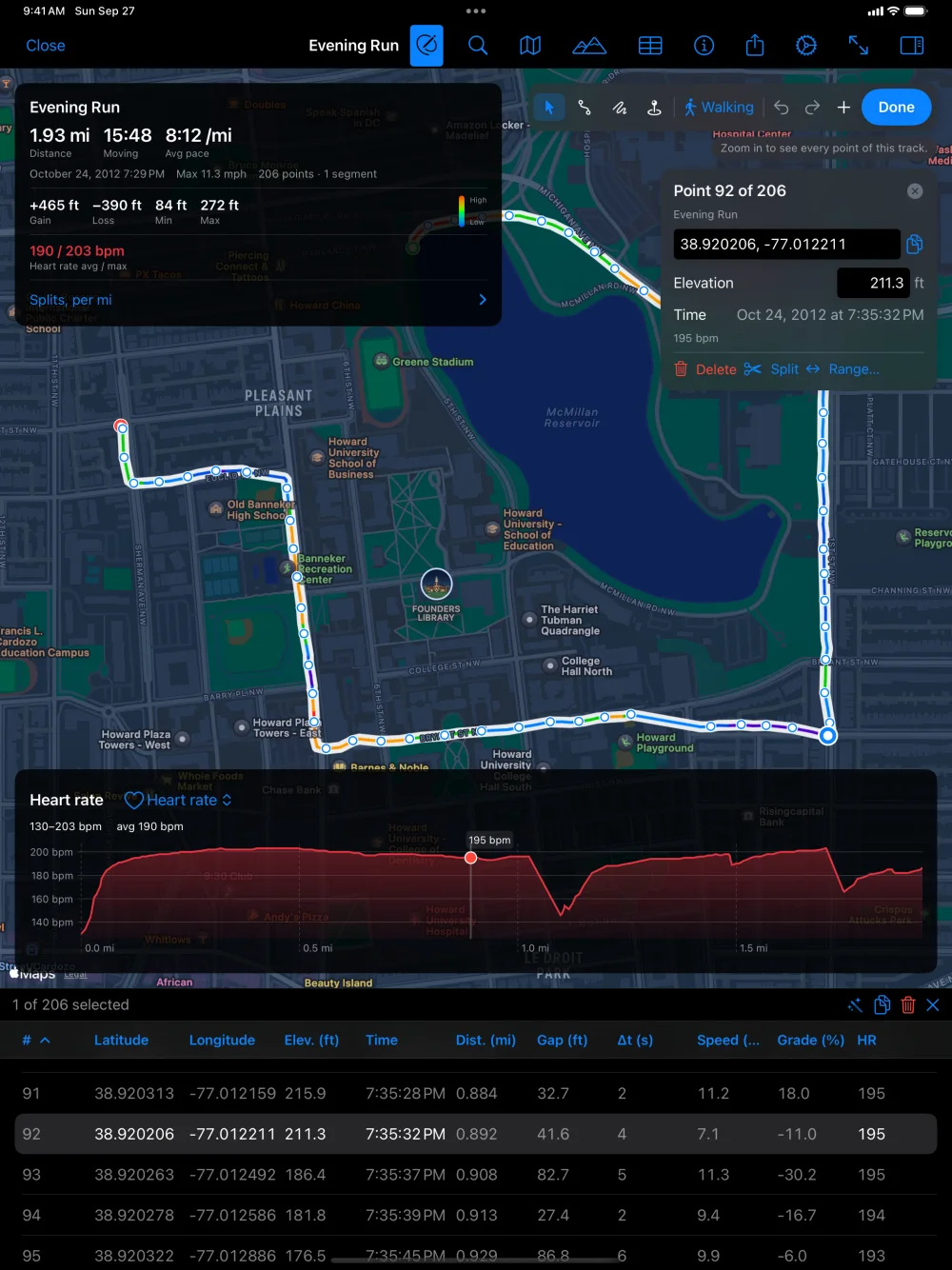
Task: Undo the last edit
Action: 781,108
